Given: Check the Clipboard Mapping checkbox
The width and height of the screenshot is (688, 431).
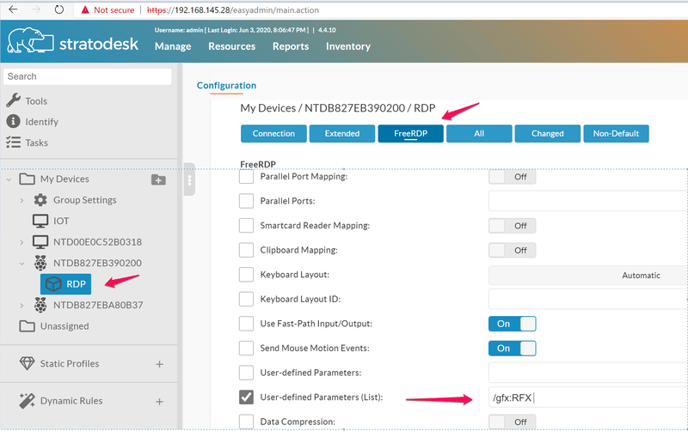Looking at the screenshot, I should click(x=246, y=250).
